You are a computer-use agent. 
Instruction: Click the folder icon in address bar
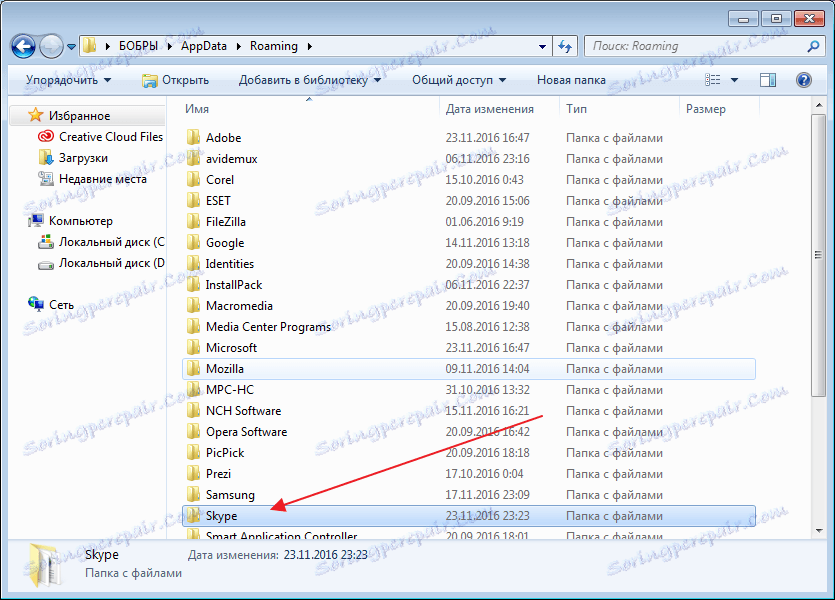click(x=90, y=46)
